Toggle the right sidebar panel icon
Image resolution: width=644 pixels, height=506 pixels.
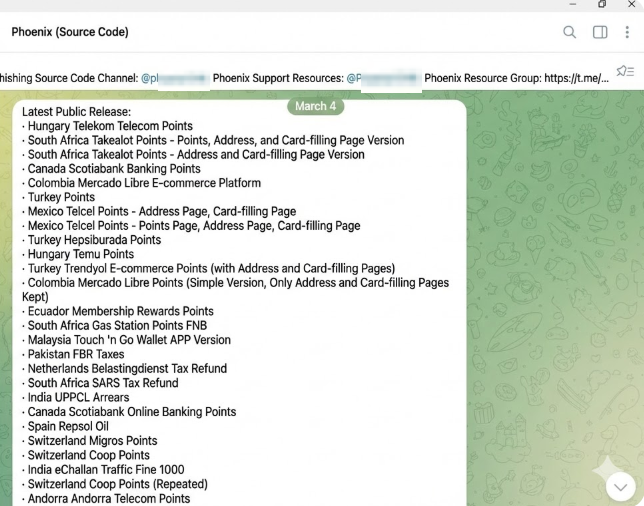[x=600, y=32]
